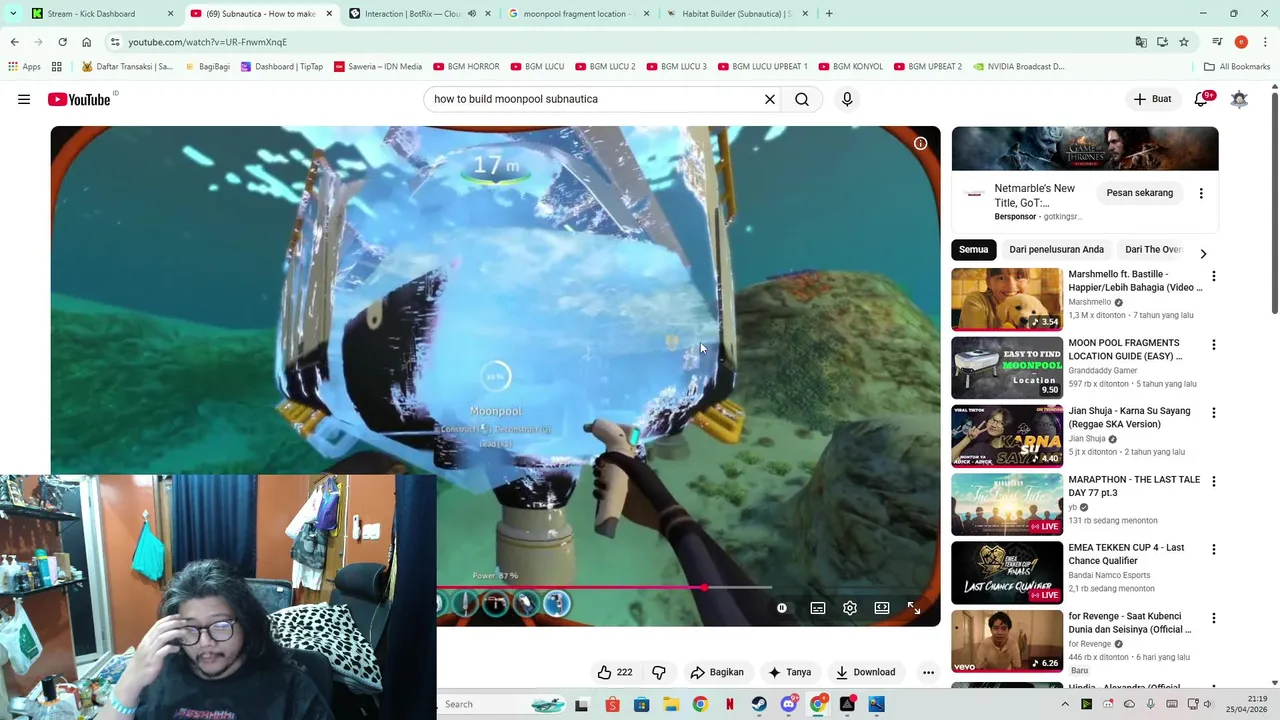Open Discord from the taskbar
Image resolution: width=1280 pixels, height=720 pixels.
click(x=789, y=704)
